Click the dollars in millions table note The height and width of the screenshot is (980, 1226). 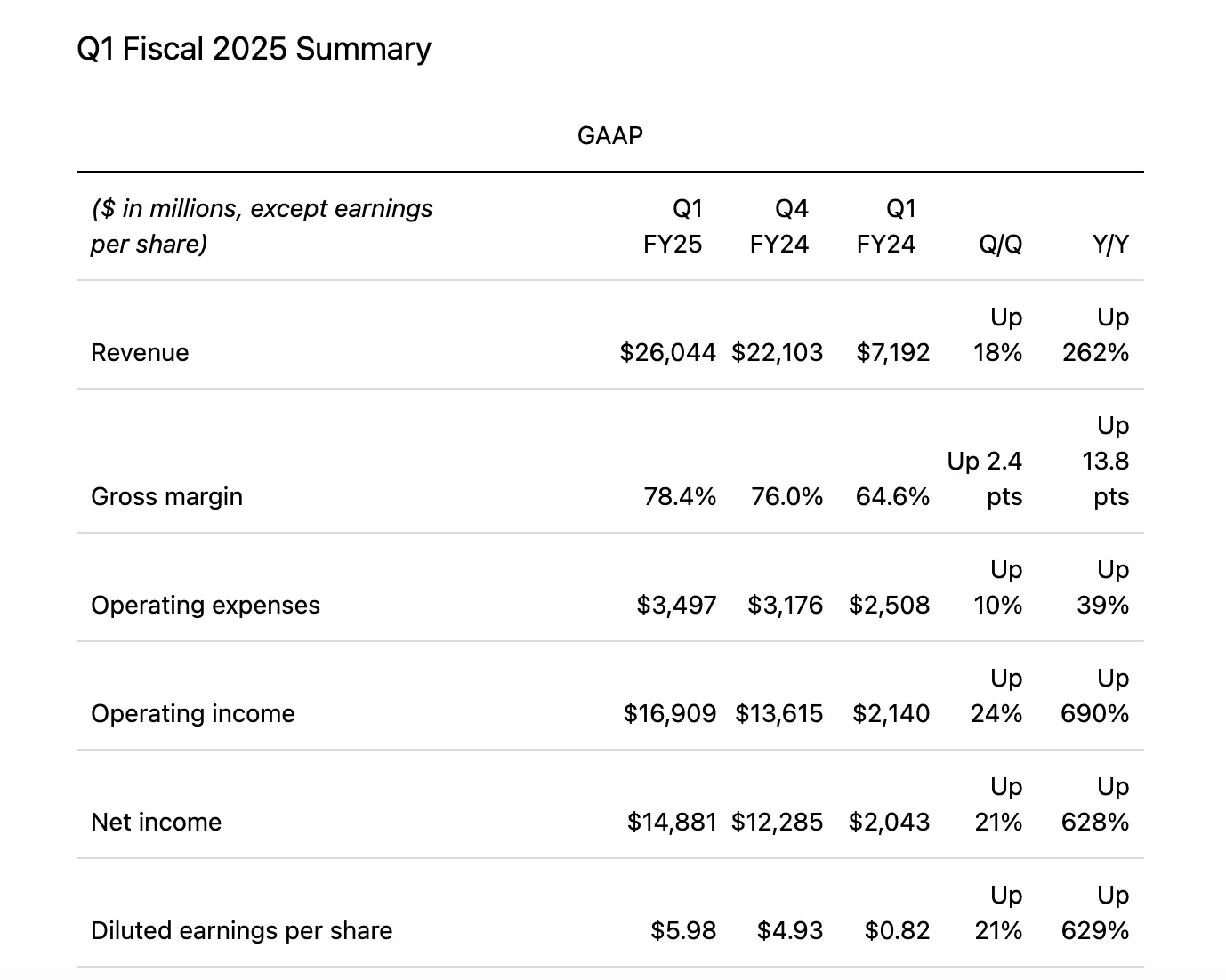tap(262, 226)
